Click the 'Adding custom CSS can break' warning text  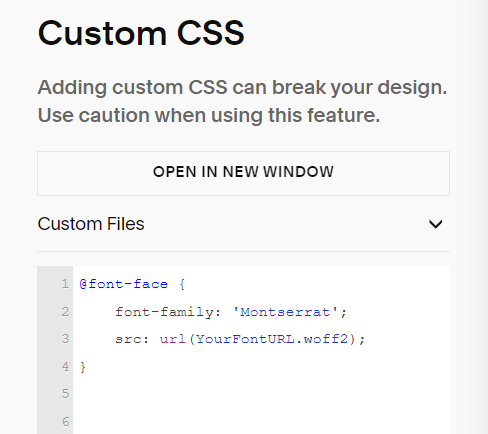tap(242, 87)
